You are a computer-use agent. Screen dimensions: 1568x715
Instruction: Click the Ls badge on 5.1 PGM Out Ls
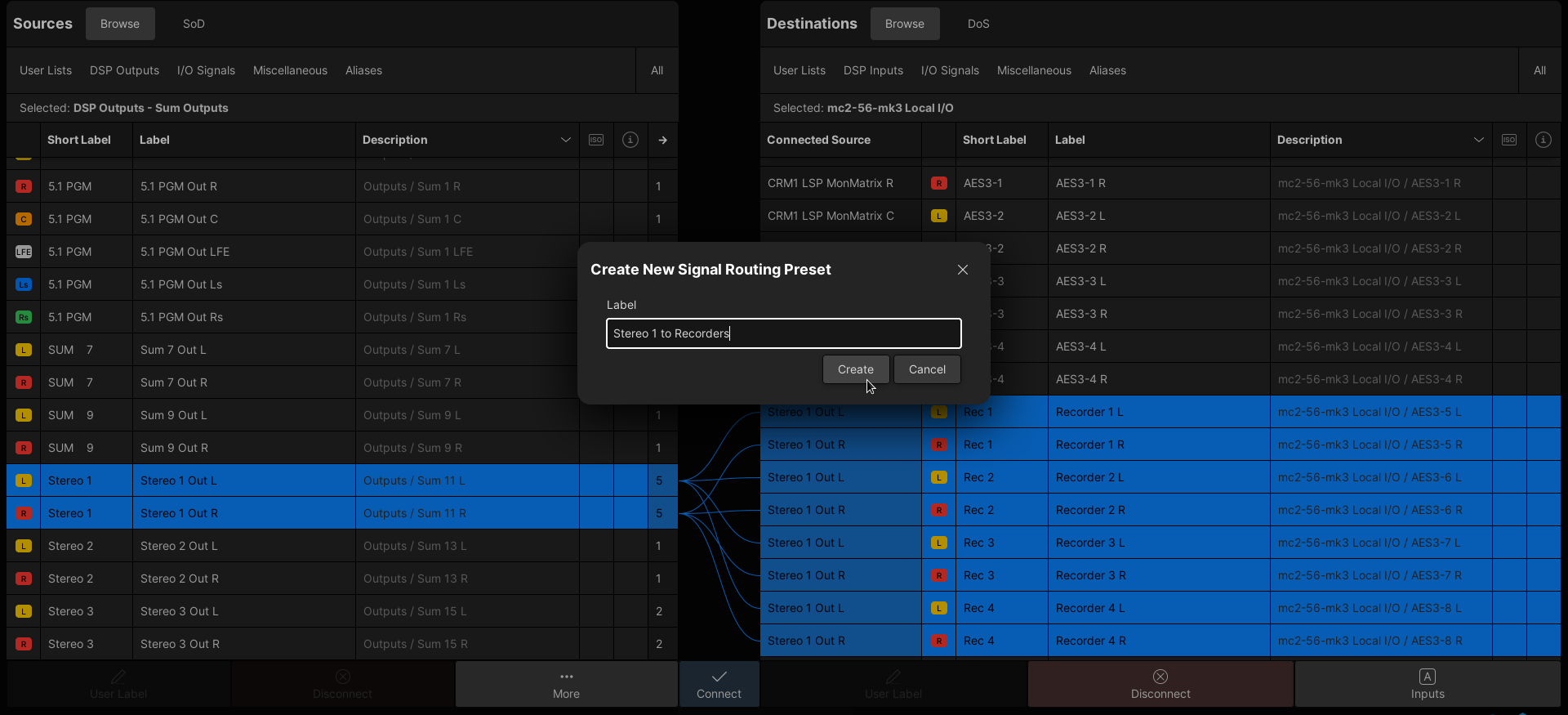[x=24, y=284]
